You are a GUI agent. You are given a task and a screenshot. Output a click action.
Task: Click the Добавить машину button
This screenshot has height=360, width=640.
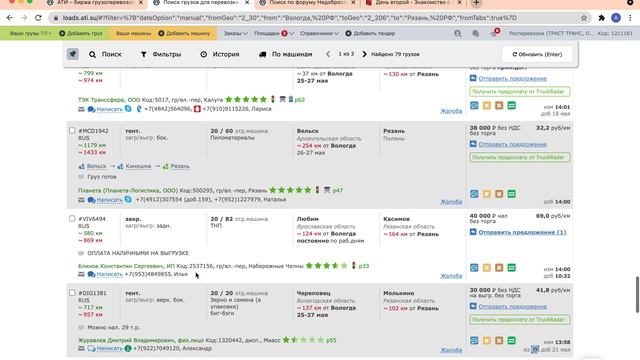tap(184, 33)
